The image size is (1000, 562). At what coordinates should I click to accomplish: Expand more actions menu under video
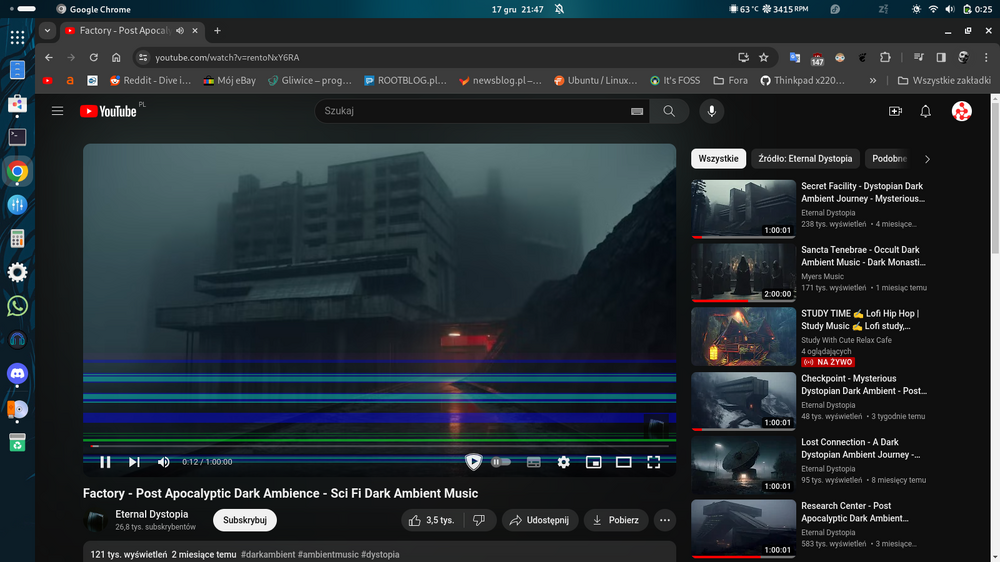665,520
